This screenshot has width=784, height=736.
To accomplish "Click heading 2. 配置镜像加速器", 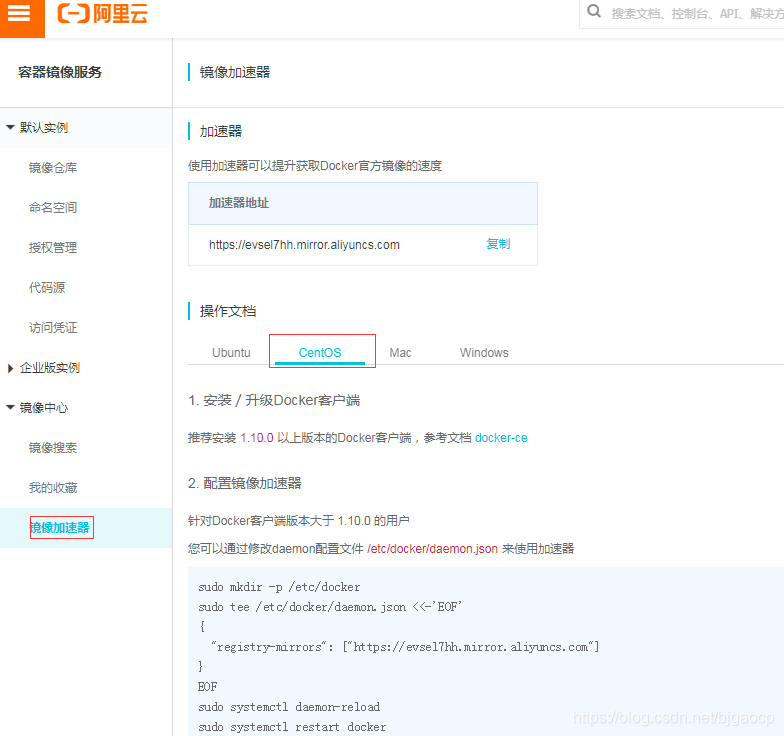I will coord(244,484).
